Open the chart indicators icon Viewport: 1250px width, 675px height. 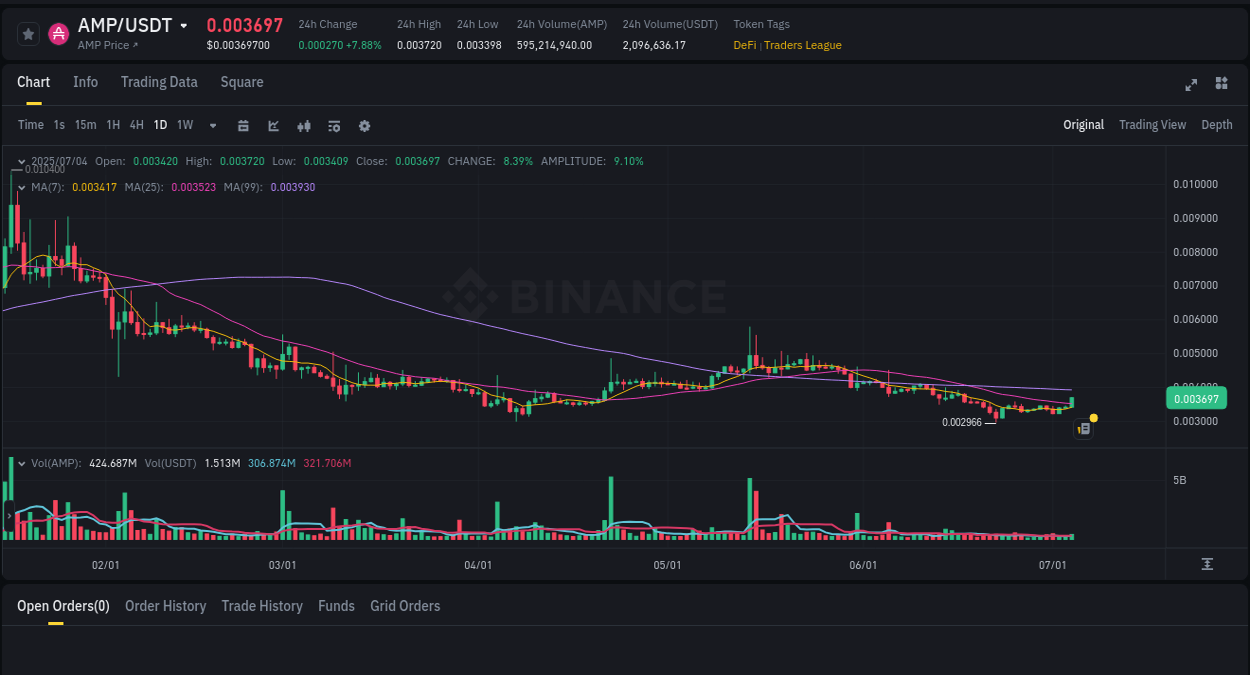click(303, 125)
